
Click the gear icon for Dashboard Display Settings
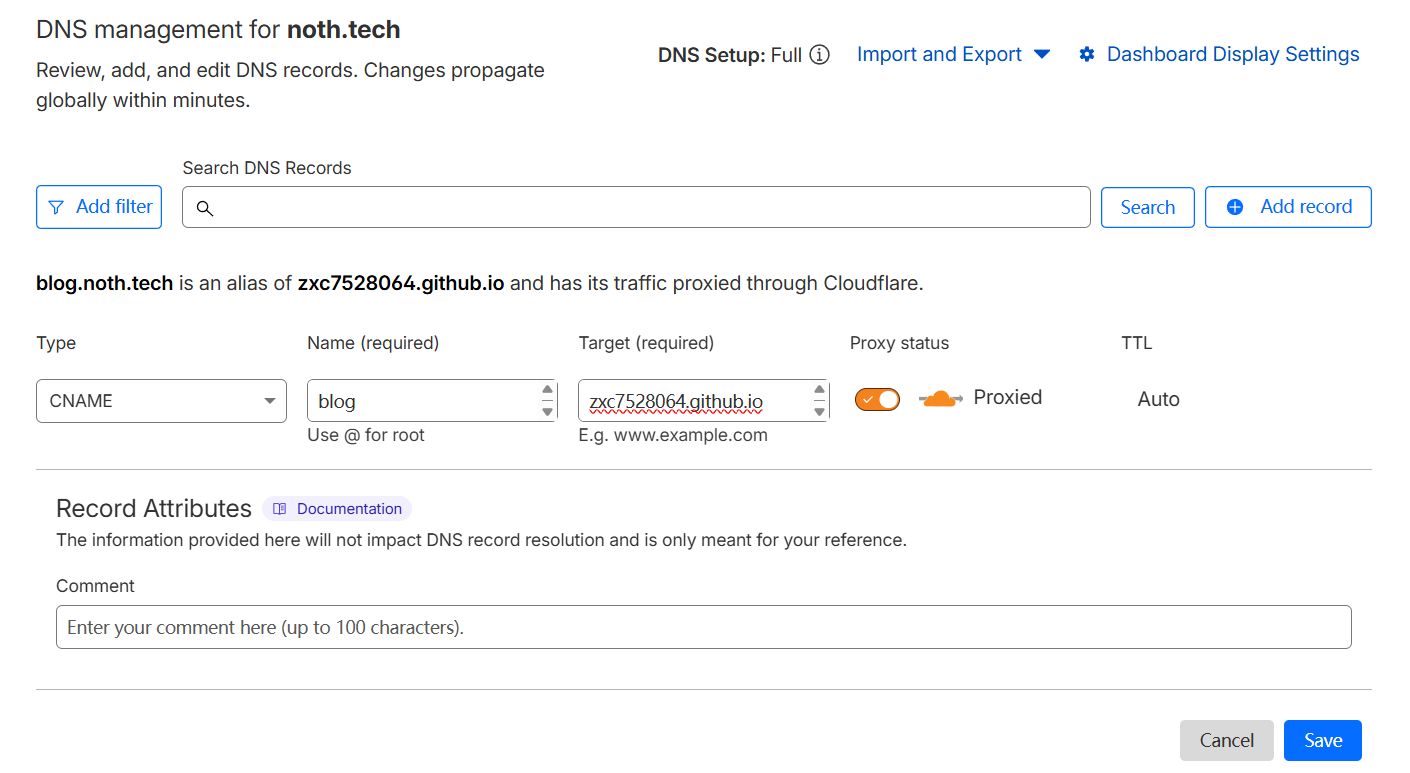pyautogui.click(x=1087, y=55)
